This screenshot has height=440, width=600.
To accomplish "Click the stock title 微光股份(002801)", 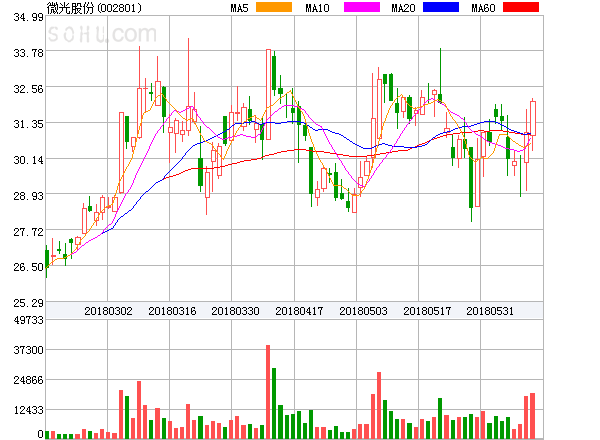I will (x=94, y=8).
